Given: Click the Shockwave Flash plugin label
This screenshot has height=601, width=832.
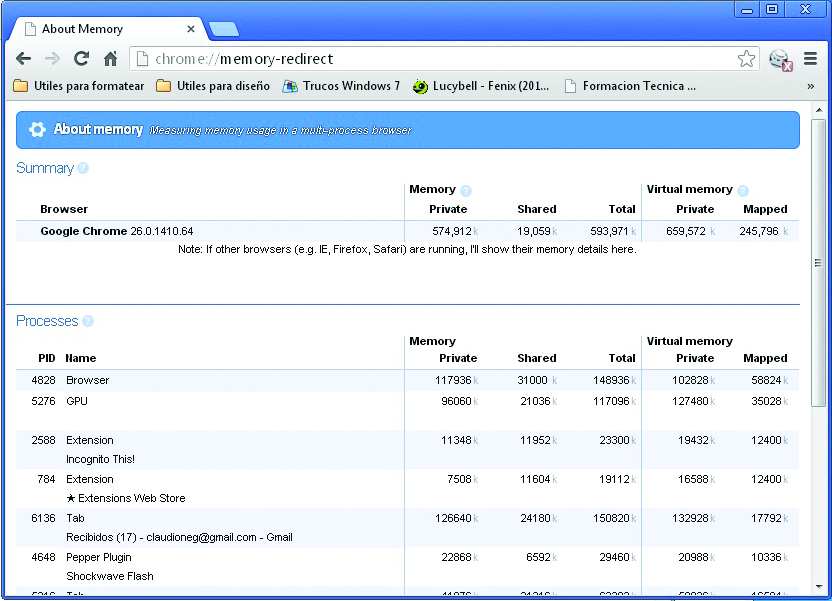Looking at the screenshot, I should (110, 576).
